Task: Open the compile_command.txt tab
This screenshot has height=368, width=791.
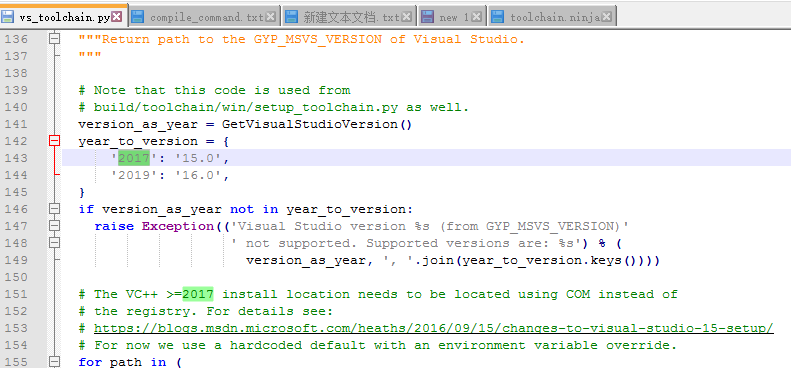Action: tap(204, 17)
